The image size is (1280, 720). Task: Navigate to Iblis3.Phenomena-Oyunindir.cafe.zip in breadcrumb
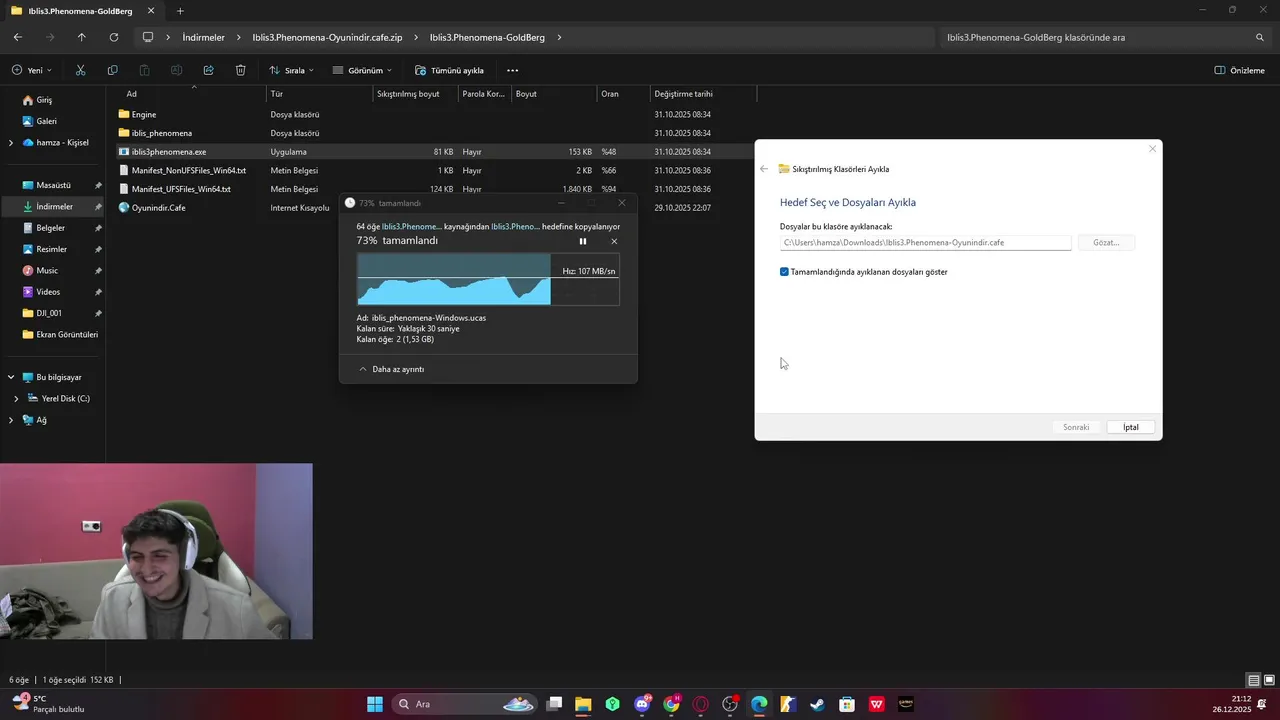pos(327,37)
